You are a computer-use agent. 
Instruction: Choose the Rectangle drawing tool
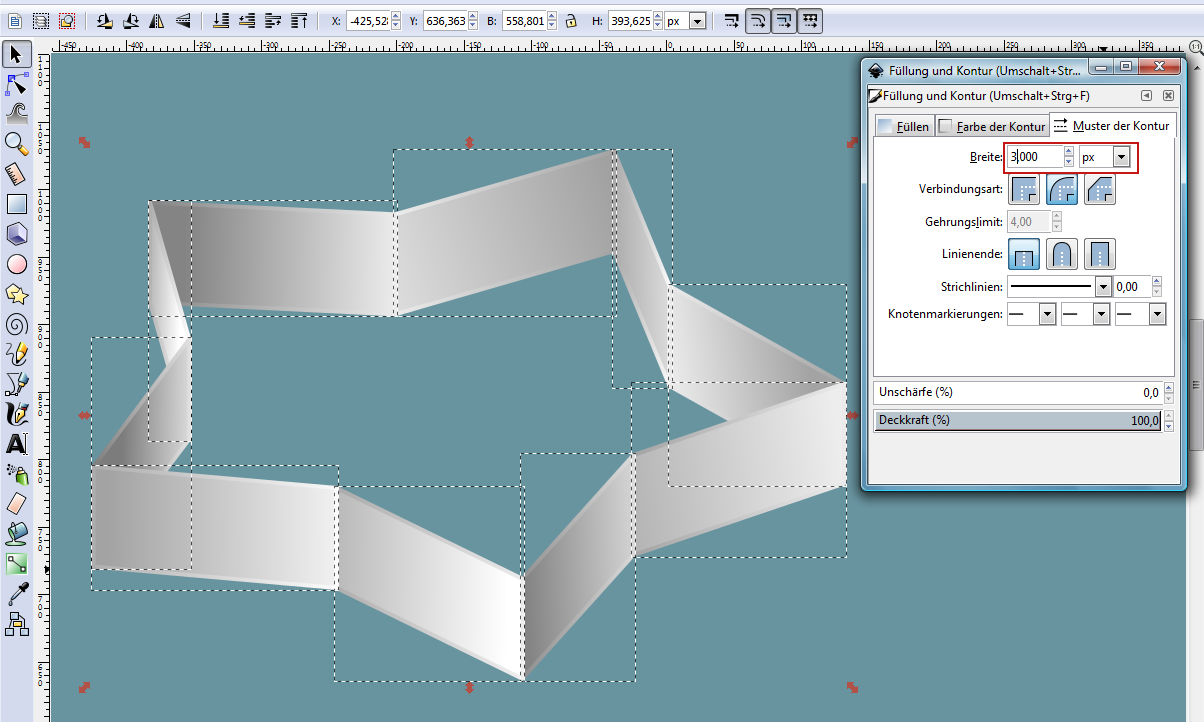[16, 204]
